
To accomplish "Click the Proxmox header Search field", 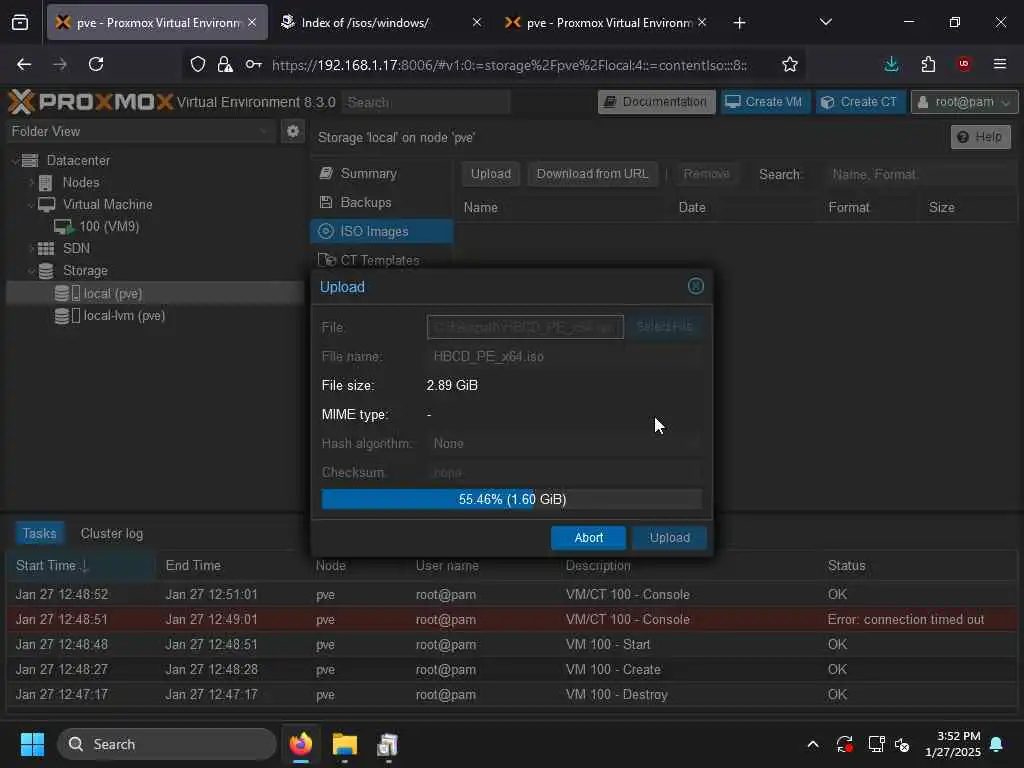I will [x=426, y=102].
